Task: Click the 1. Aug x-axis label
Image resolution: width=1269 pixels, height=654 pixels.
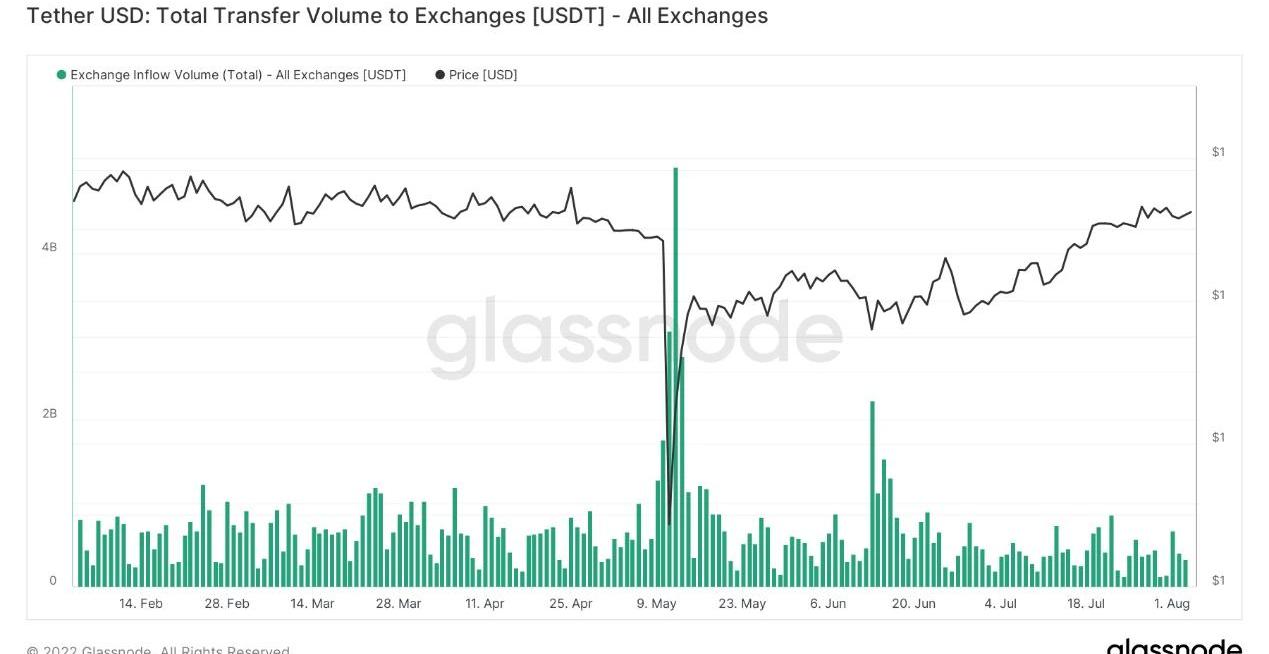Action: [1172, 604]
